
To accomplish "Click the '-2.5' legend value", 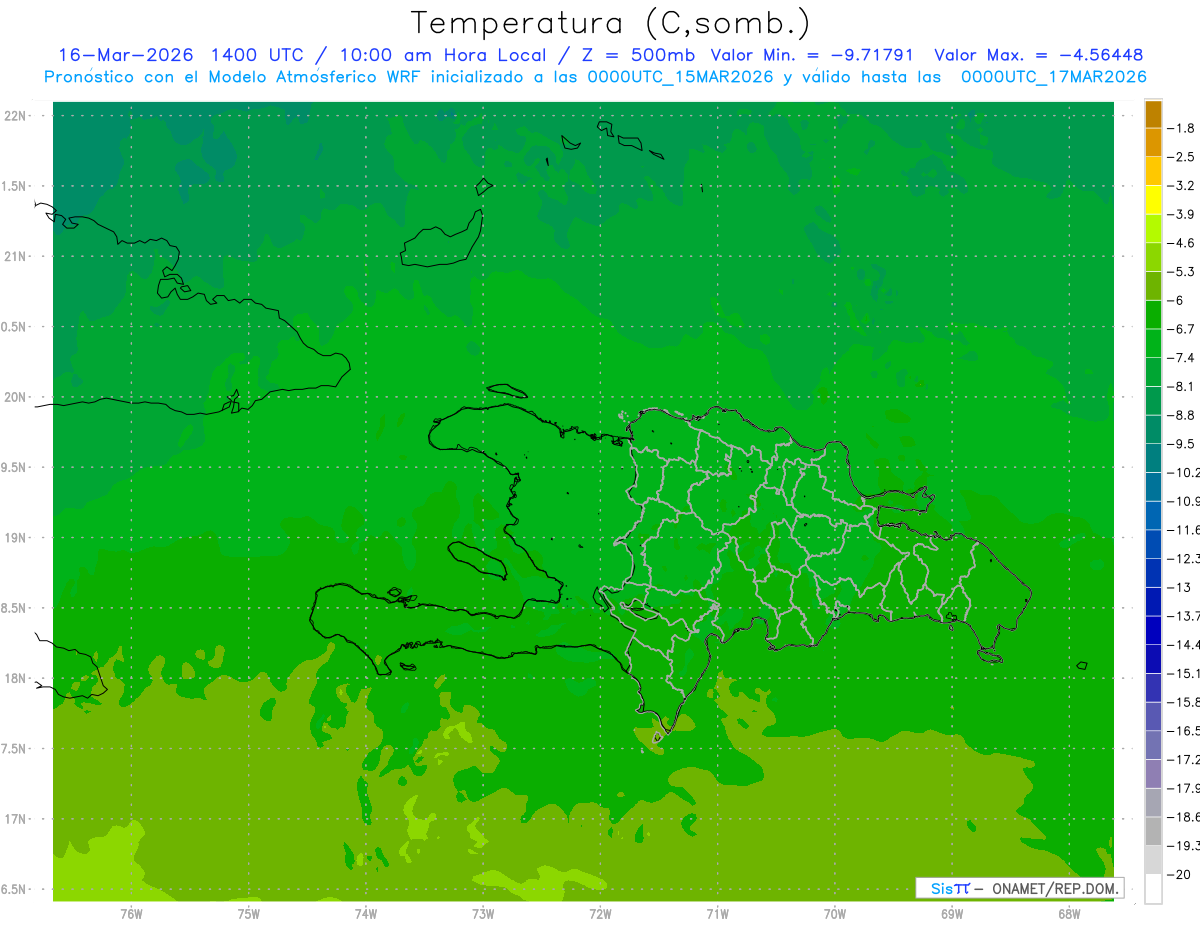I will [1182, 157].
